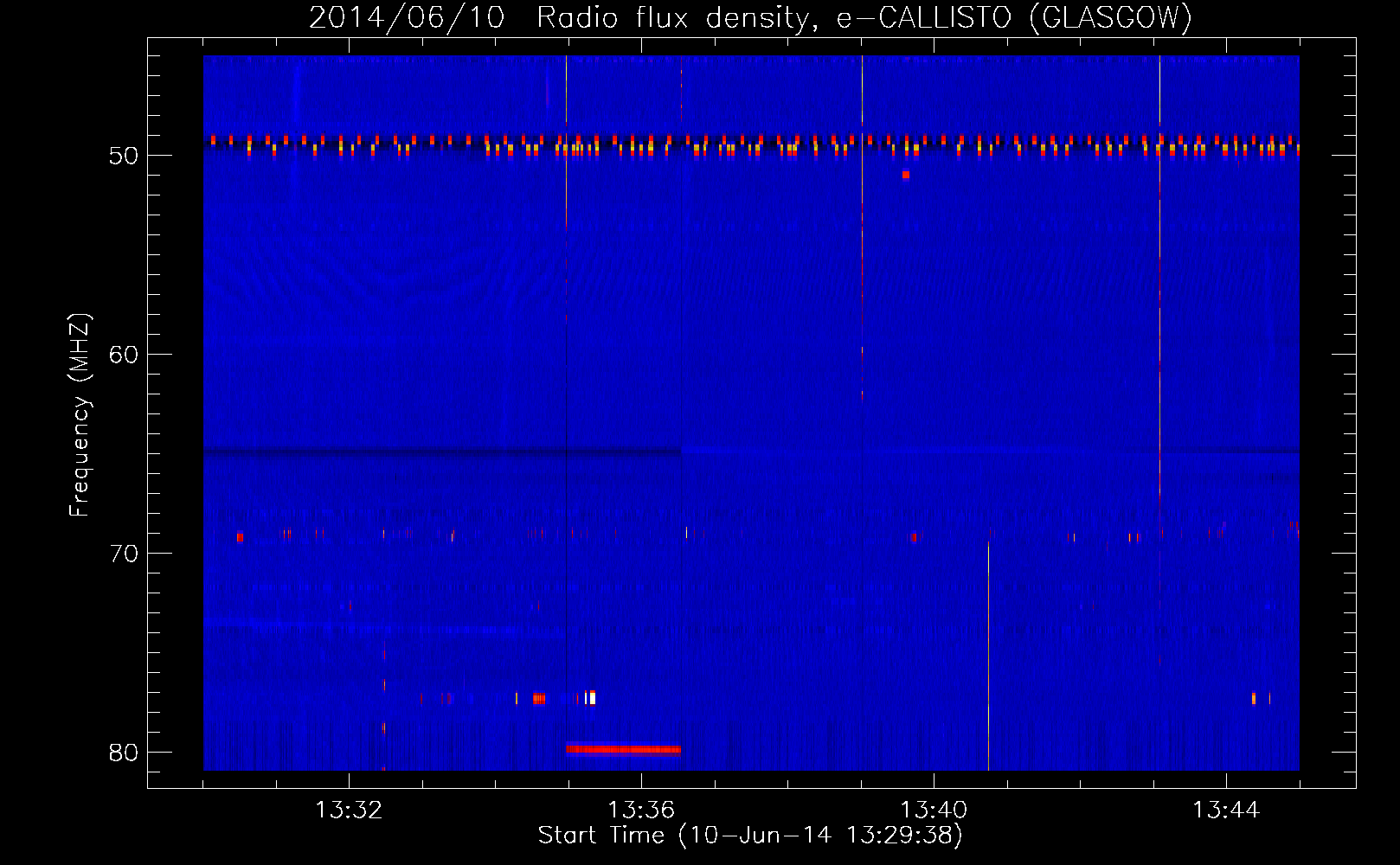Click the 13:40 time tick label

coord(934,811)
